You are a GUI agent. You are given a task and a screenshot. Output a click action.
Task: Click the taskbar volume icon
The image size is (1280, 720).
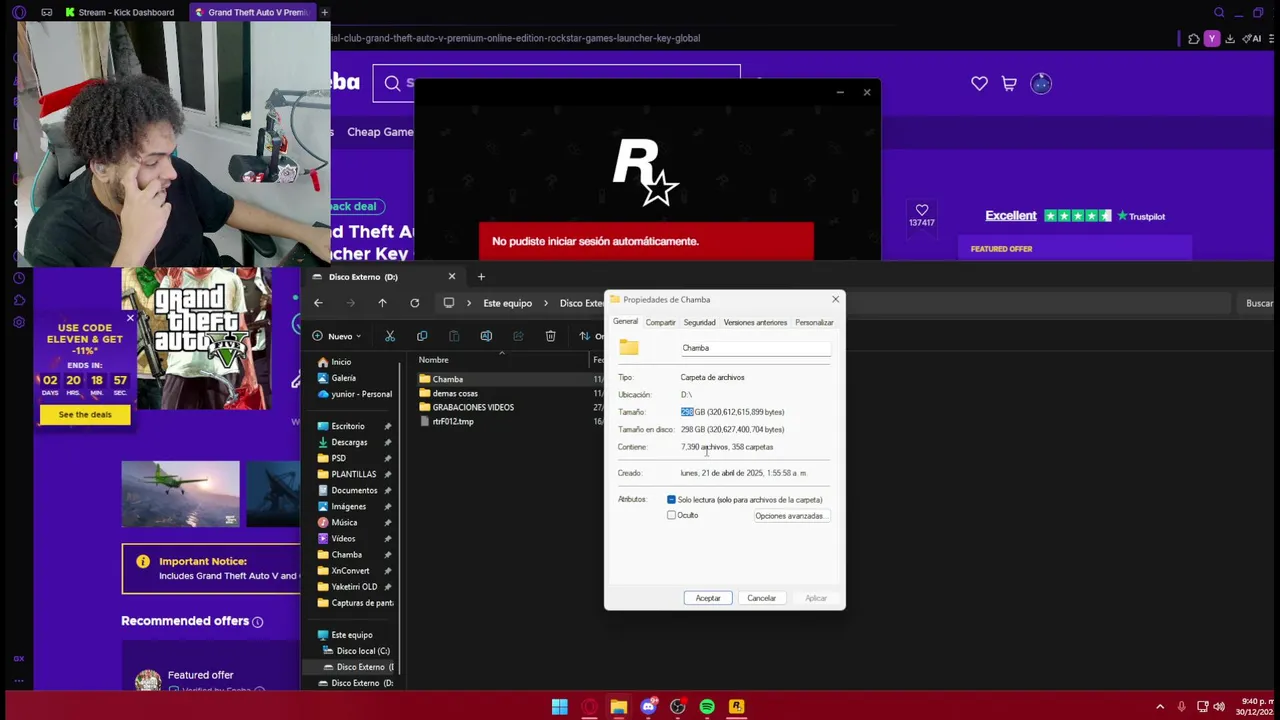(1219, 707)
